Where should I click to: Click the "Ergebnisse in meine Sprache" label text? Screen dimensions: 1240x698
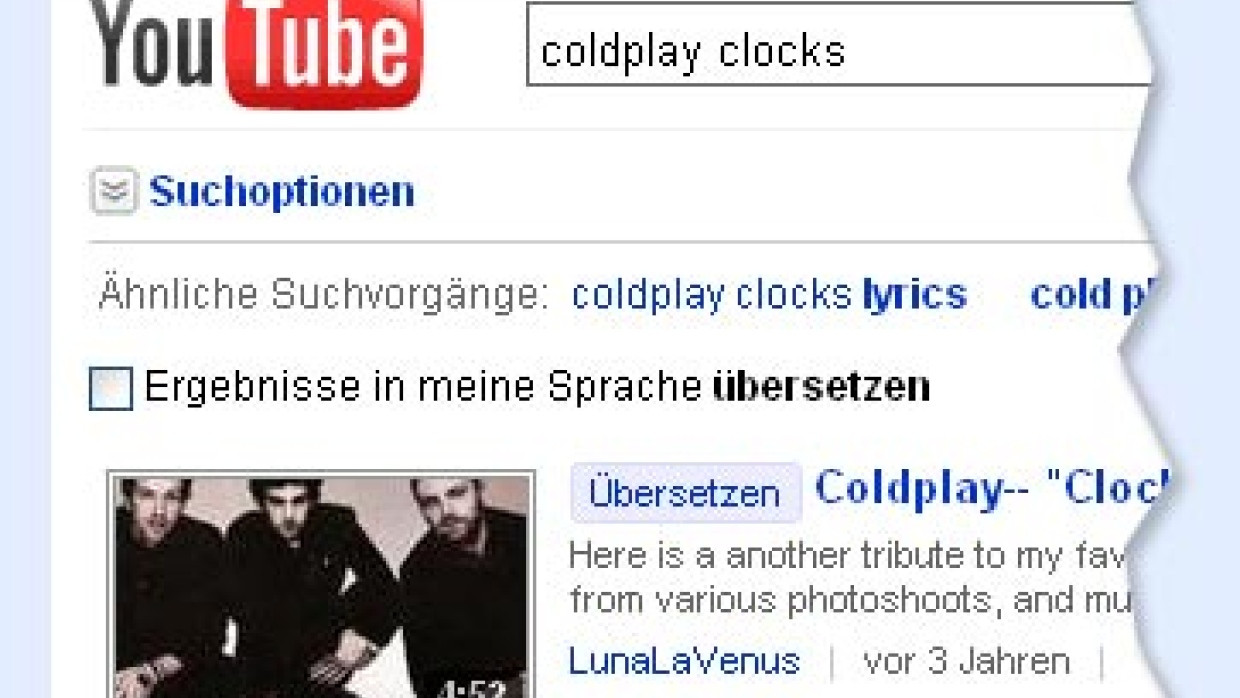coord(423,387)
